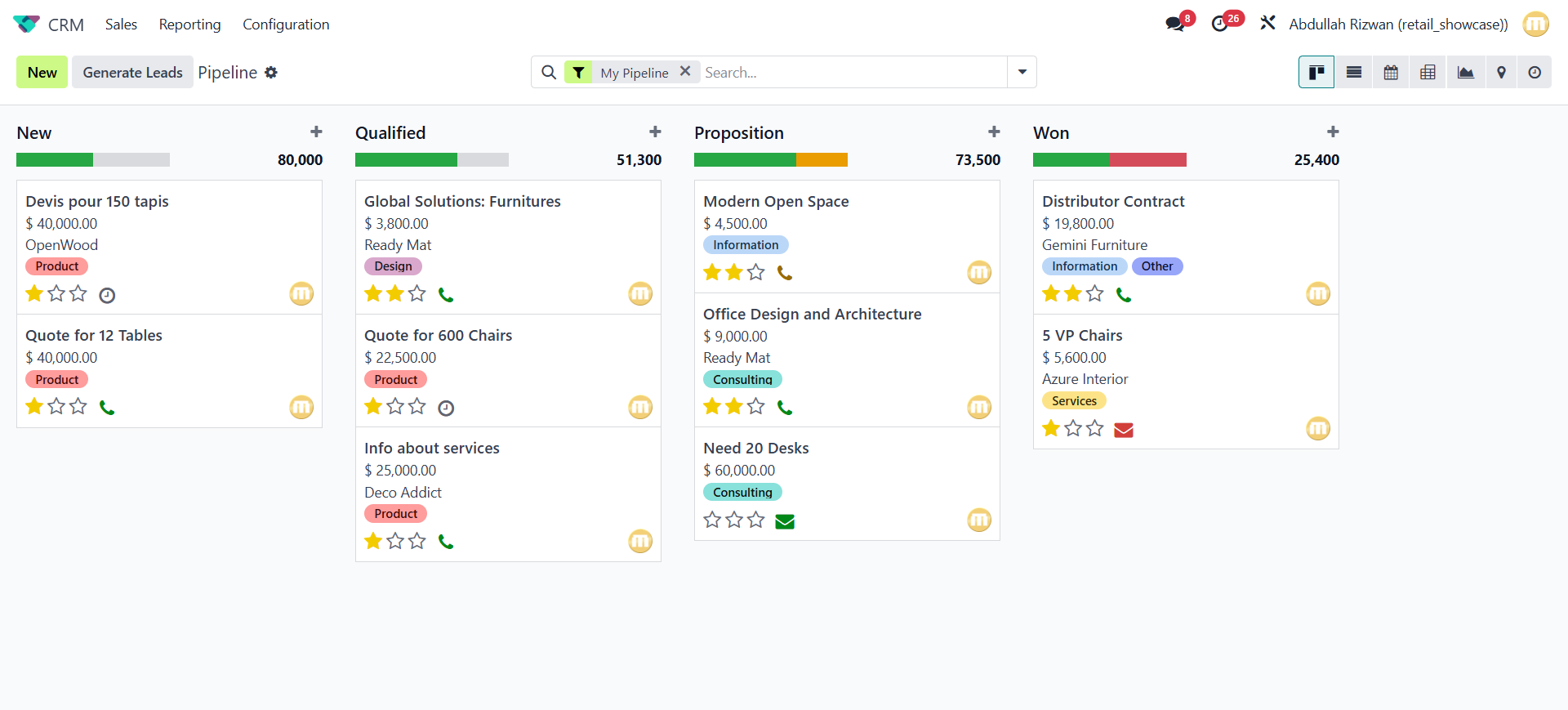The image size is (1568, 710).
Task: Set second star priority on Quote for 12 Tables
Action: [56, 406]
